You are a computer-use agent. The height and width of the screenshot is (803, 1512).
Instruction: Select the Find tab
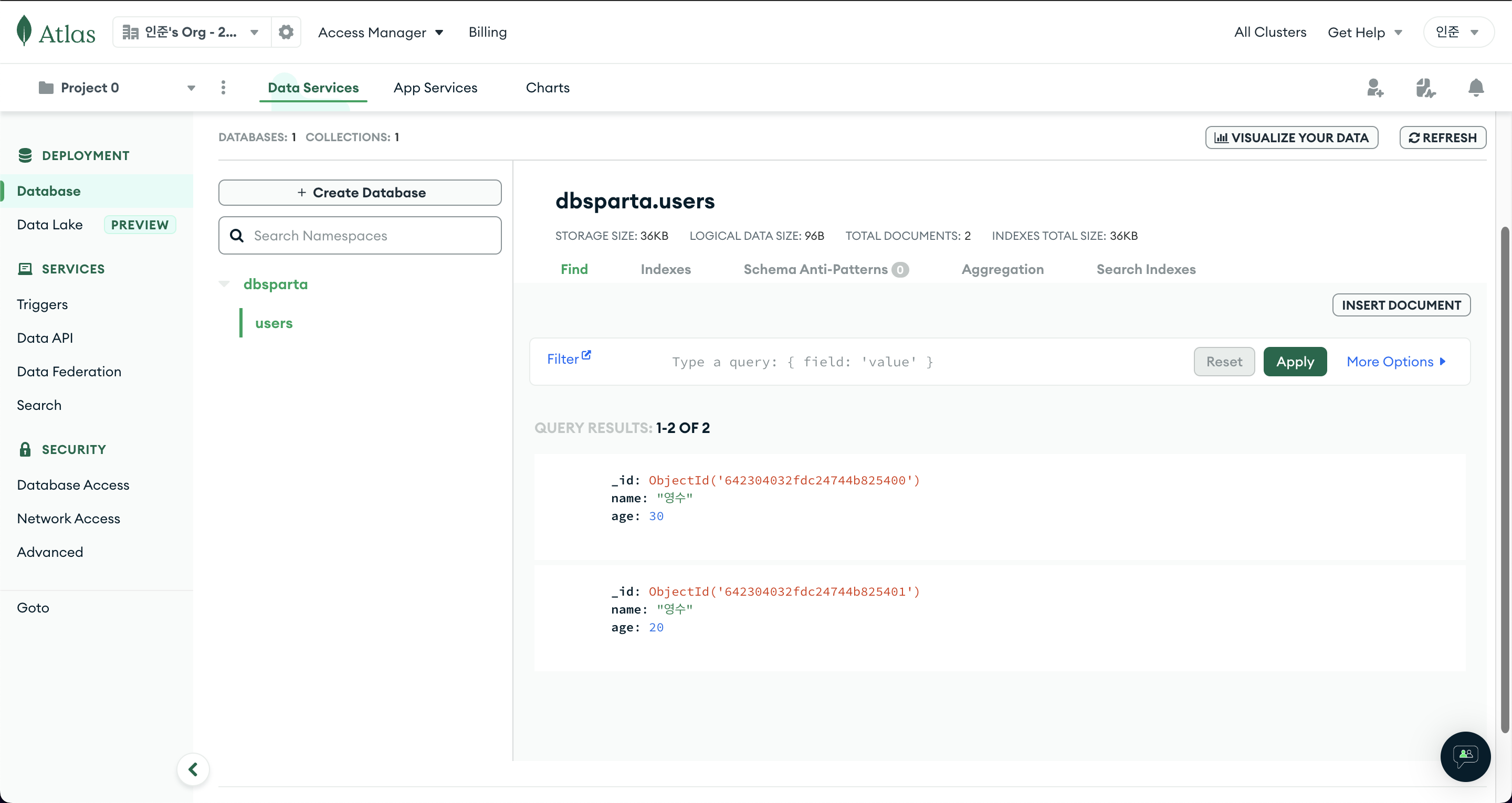(574, 269)
